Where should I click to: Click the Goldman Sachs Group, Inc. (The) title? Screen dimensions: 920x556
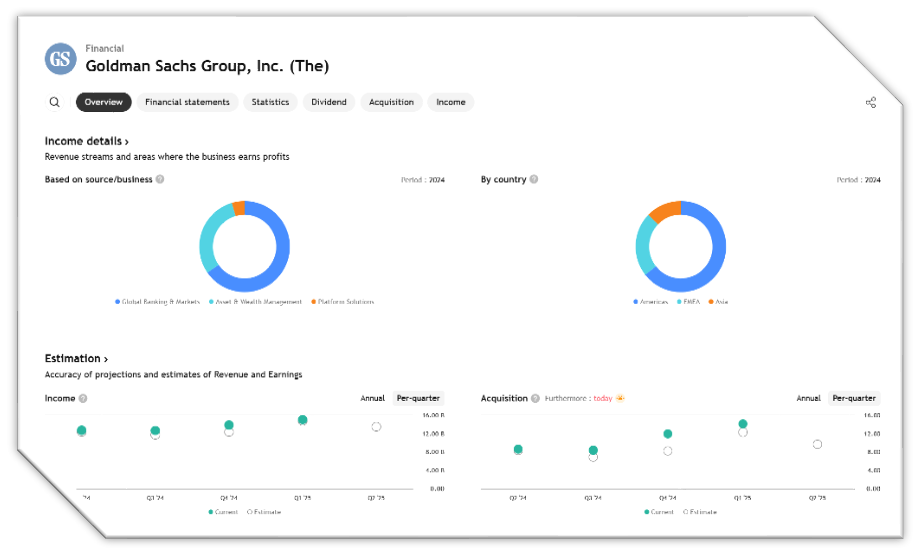(x=207, y=66)
